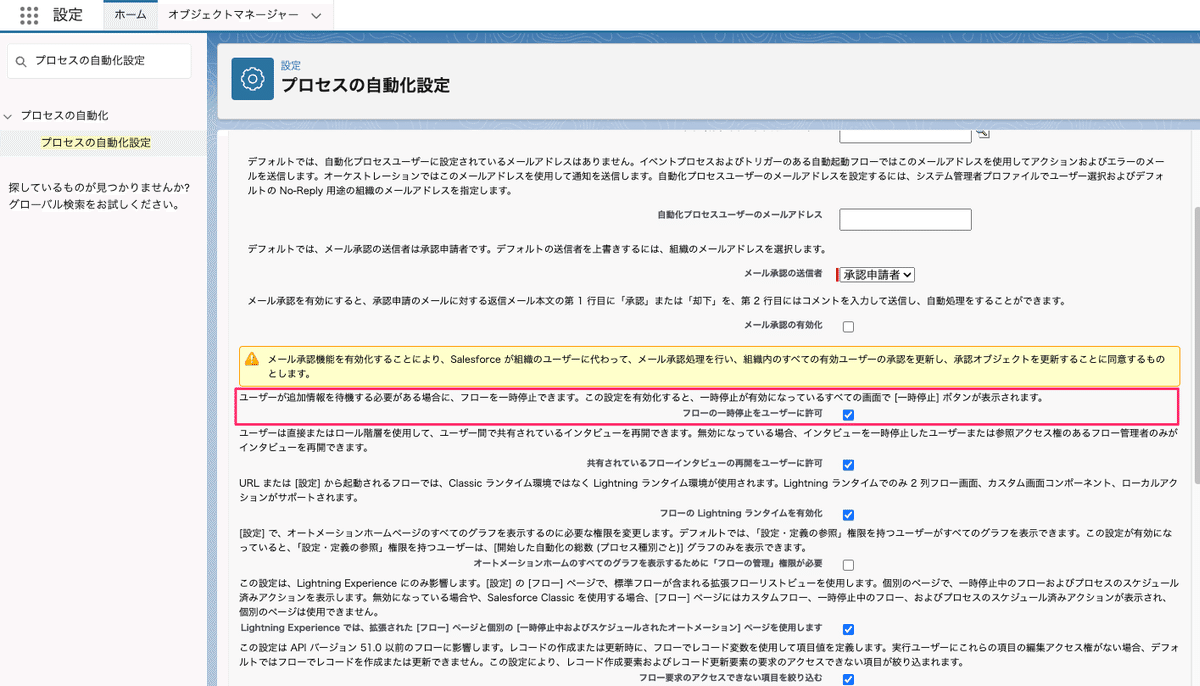The width and height of the screenshot is (1200, 686).
Task: Toggle フロー要求のアクセスできない項目を絞り込む checkbox
Action: 848,679
